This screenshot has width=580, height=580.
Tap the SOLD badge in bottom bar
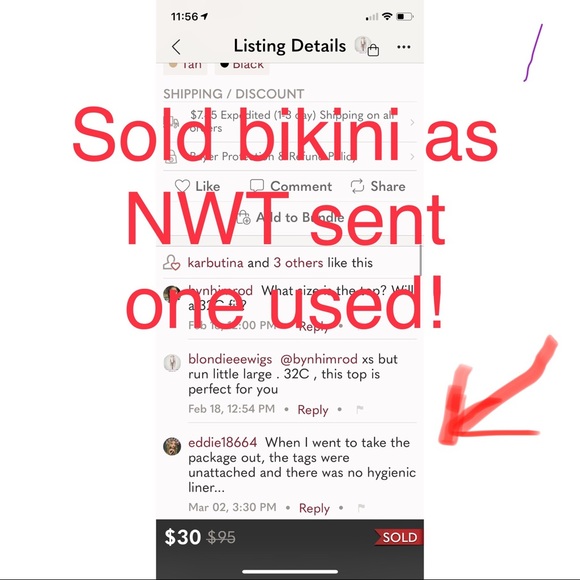pyautogui.click(x=399, y=537)
